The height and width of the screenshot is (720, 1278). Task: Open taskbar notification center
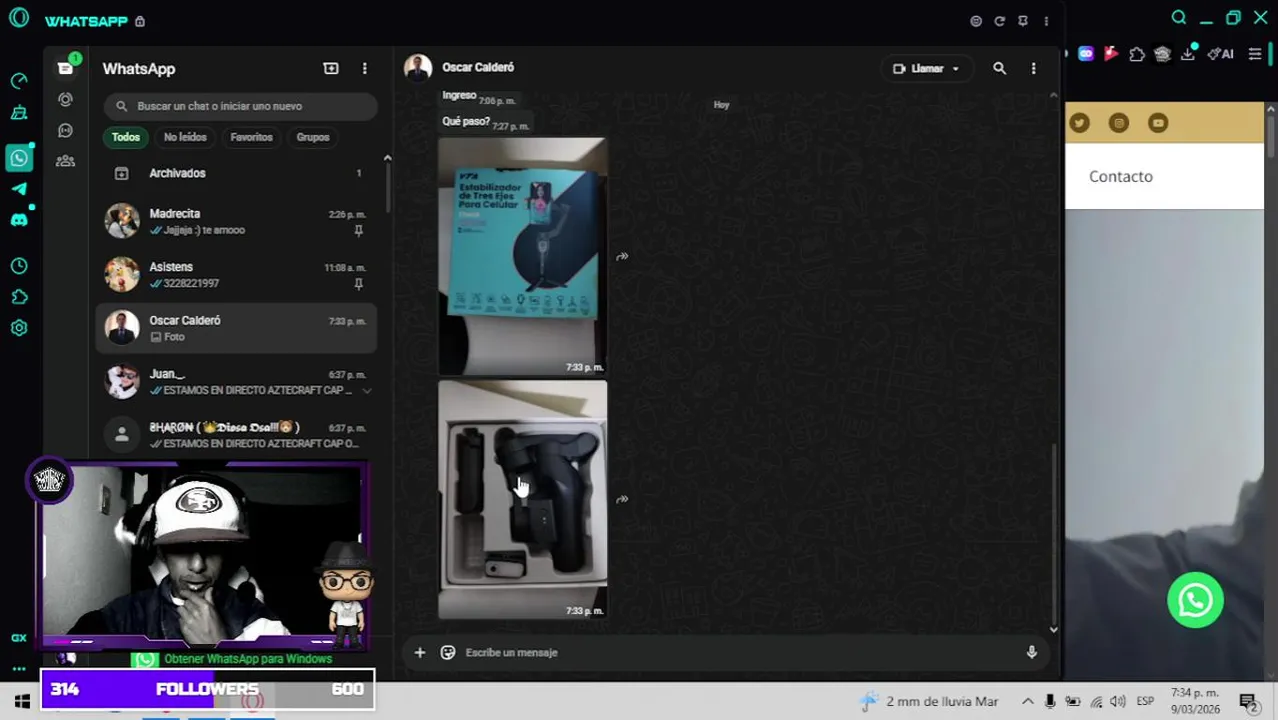coord(1248,701)
